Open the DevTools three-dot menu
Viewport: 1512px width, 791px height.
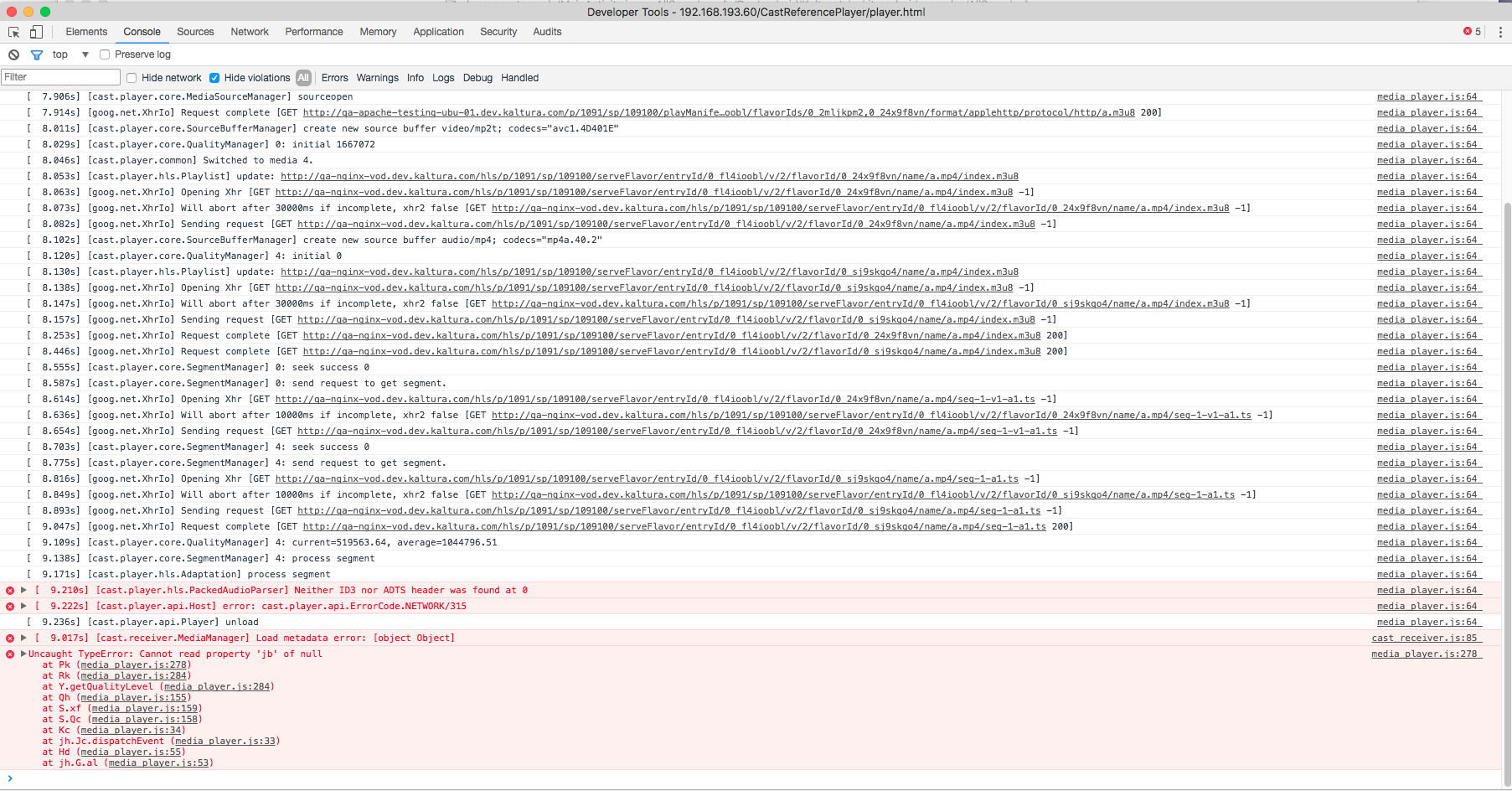(x=1500, y=32)
